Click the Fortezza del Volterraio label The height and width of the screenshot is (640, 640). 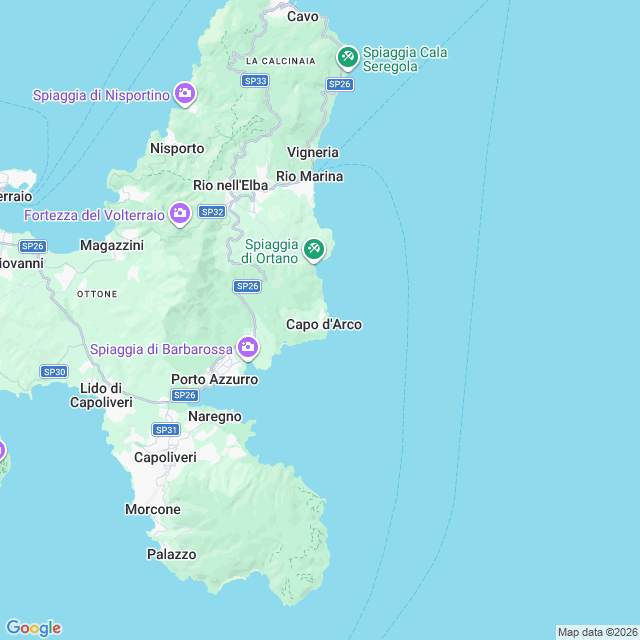(x=94, y=215)
